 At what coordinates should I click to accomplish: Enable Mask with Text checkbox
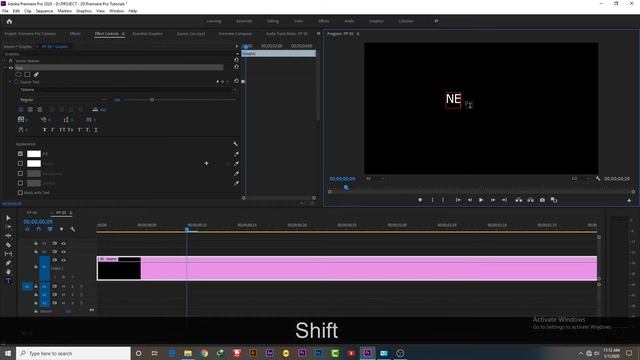click(x=20, y=193)
